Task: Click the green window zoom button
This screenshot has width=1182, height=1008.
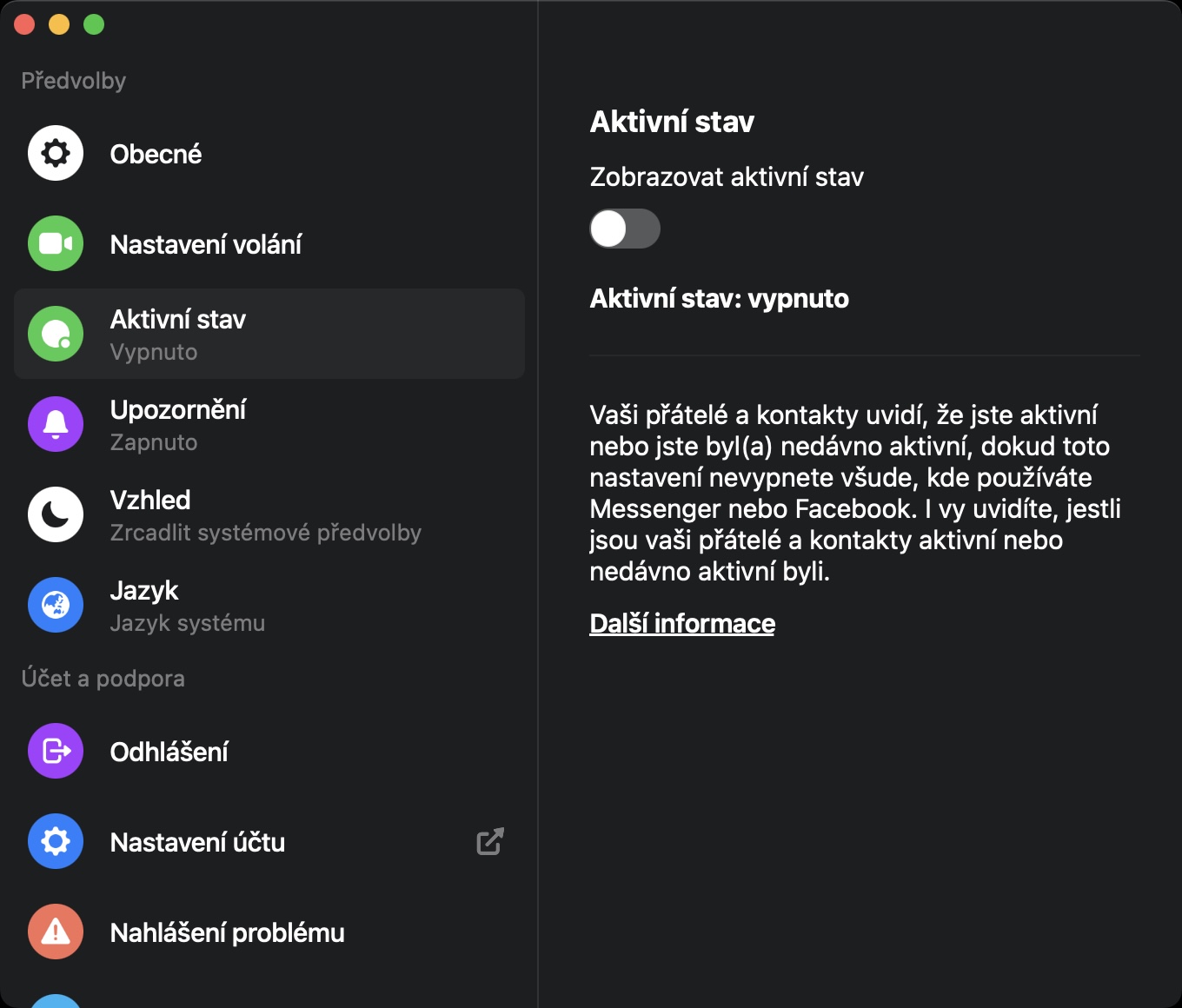Action: [x=94, y=24]
